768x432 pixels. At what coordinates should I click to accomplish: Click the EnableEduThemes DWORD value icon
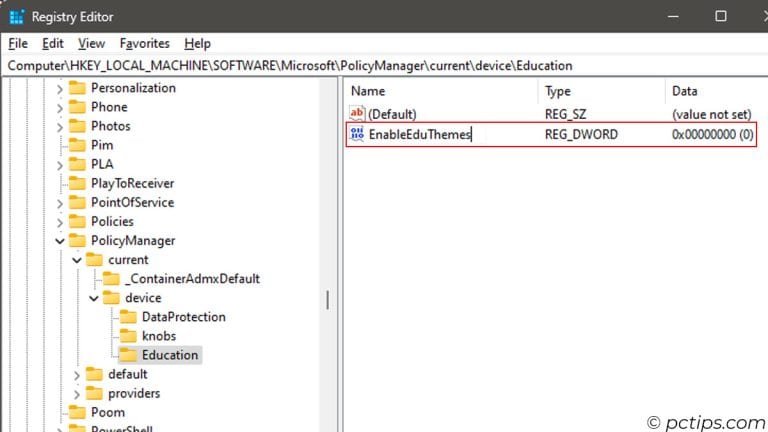(x=357, y=134)
